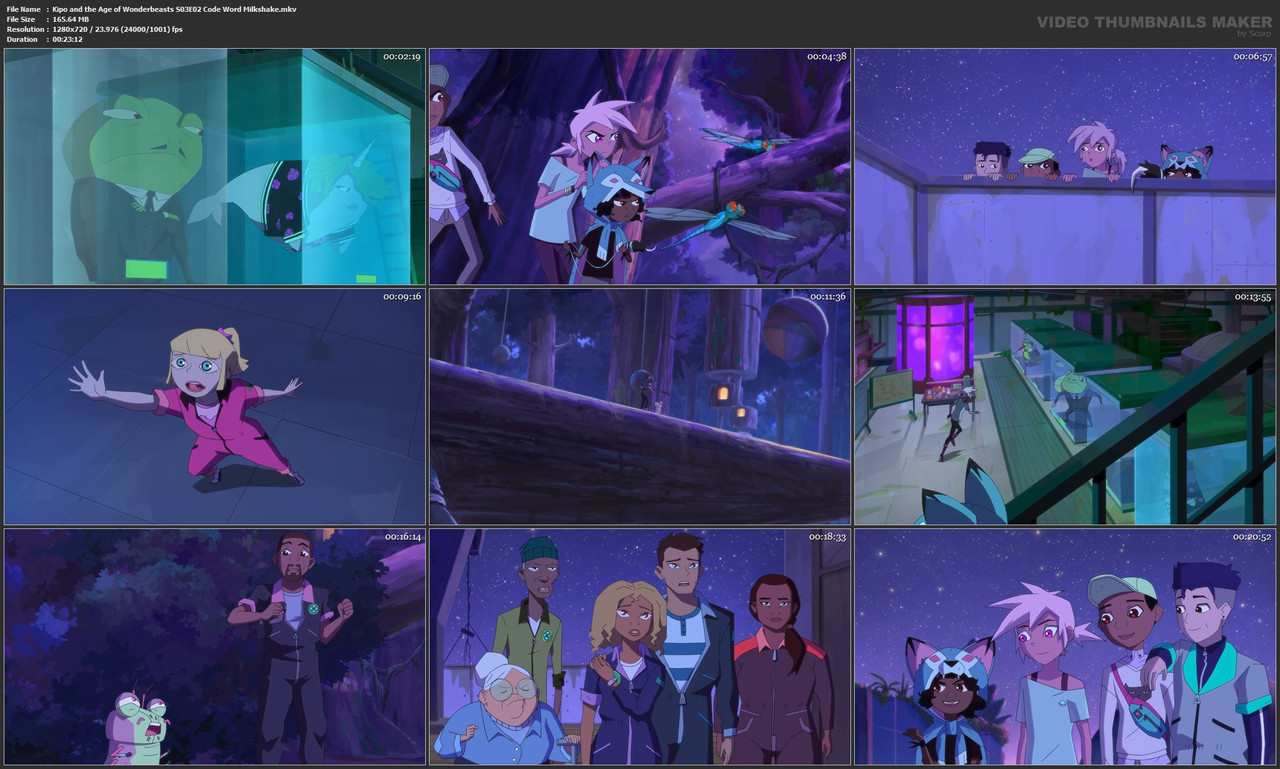Screen dimensions: 1280x769
Task: Click the 00:06:57 timestamp label
Action: tap(1252, 57)
